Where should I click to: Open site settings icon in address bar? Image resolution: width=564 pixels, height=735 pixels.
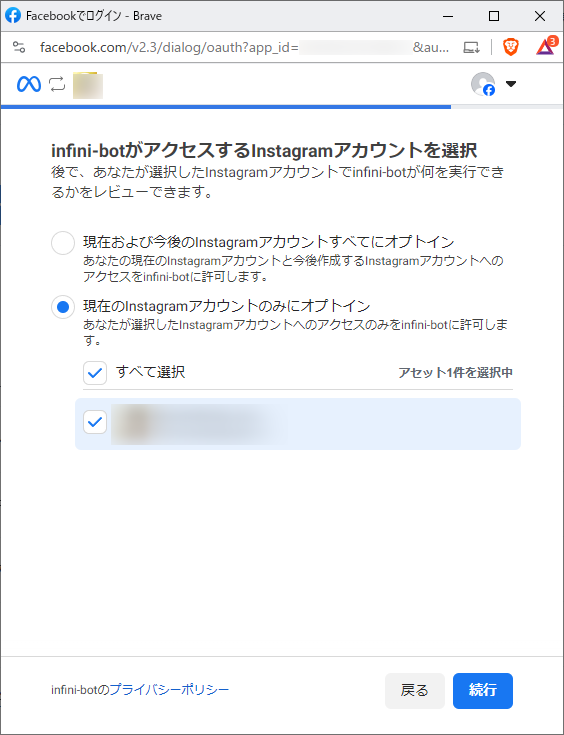pos(19,47)
